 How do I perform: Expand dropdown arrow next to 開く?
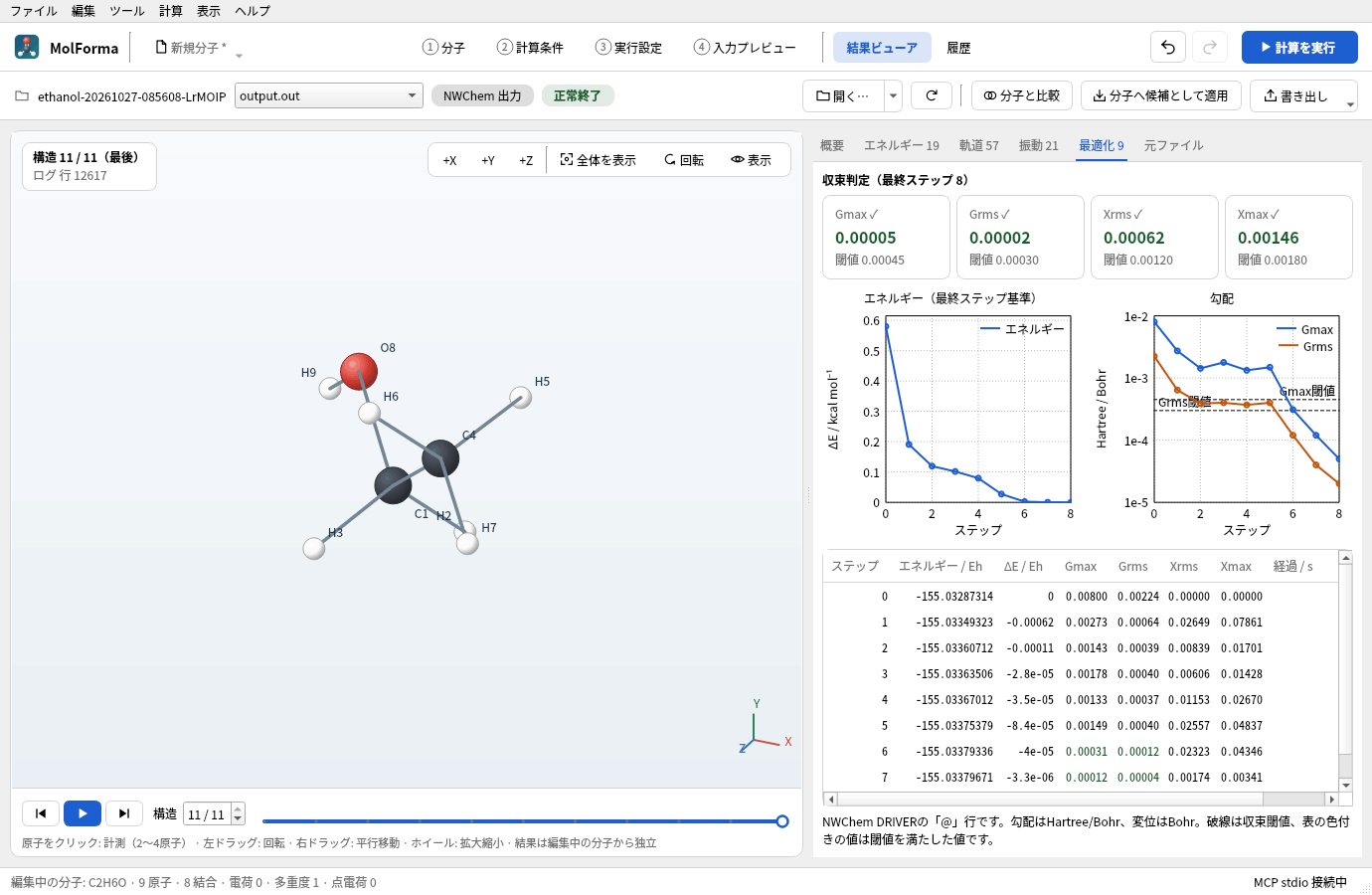click(893, 95)
